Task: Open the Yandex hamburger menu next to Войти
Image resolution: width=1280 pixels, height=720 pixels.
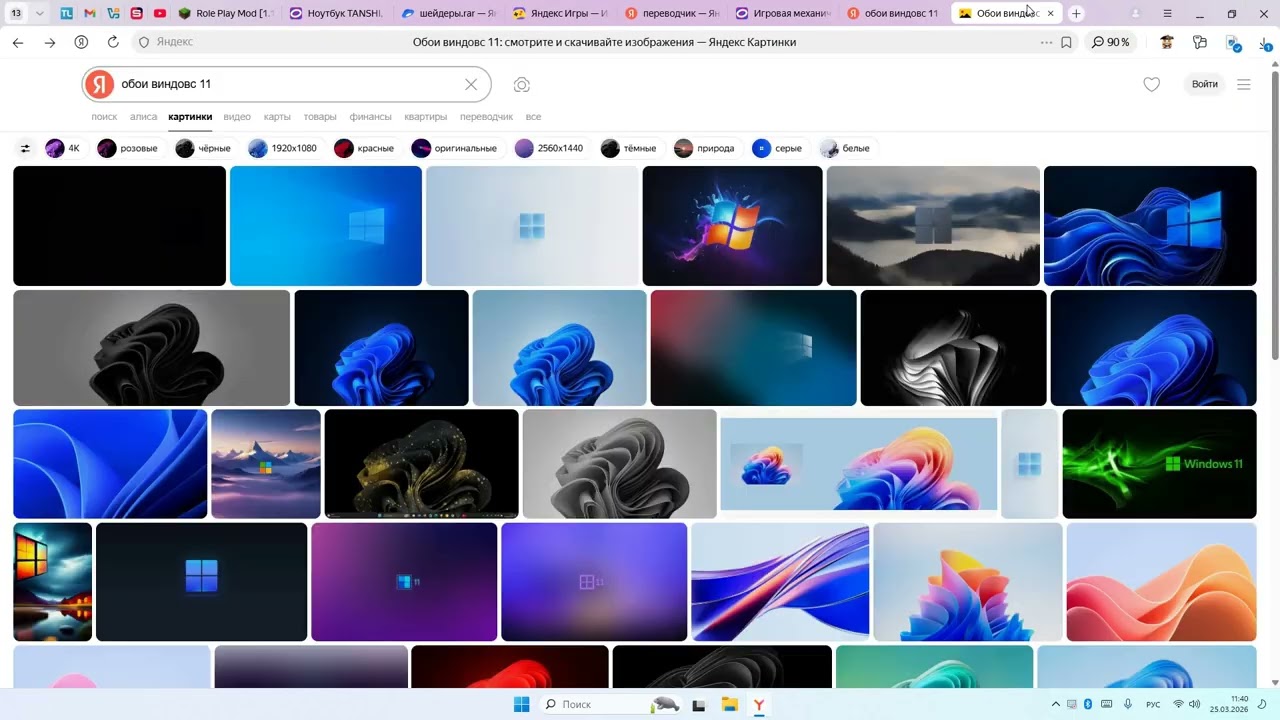Action: pyautogui.click(x=1244, y=85)
